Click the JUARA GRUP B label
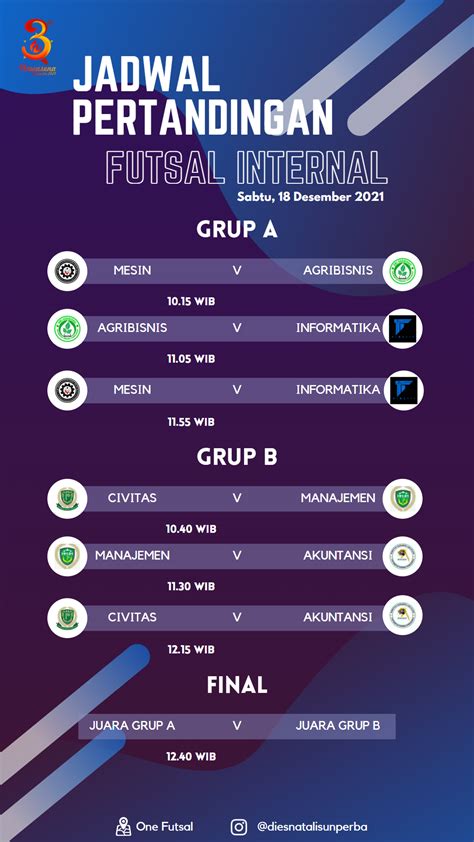Screen dimensions: 474x842 pos(338,725)
